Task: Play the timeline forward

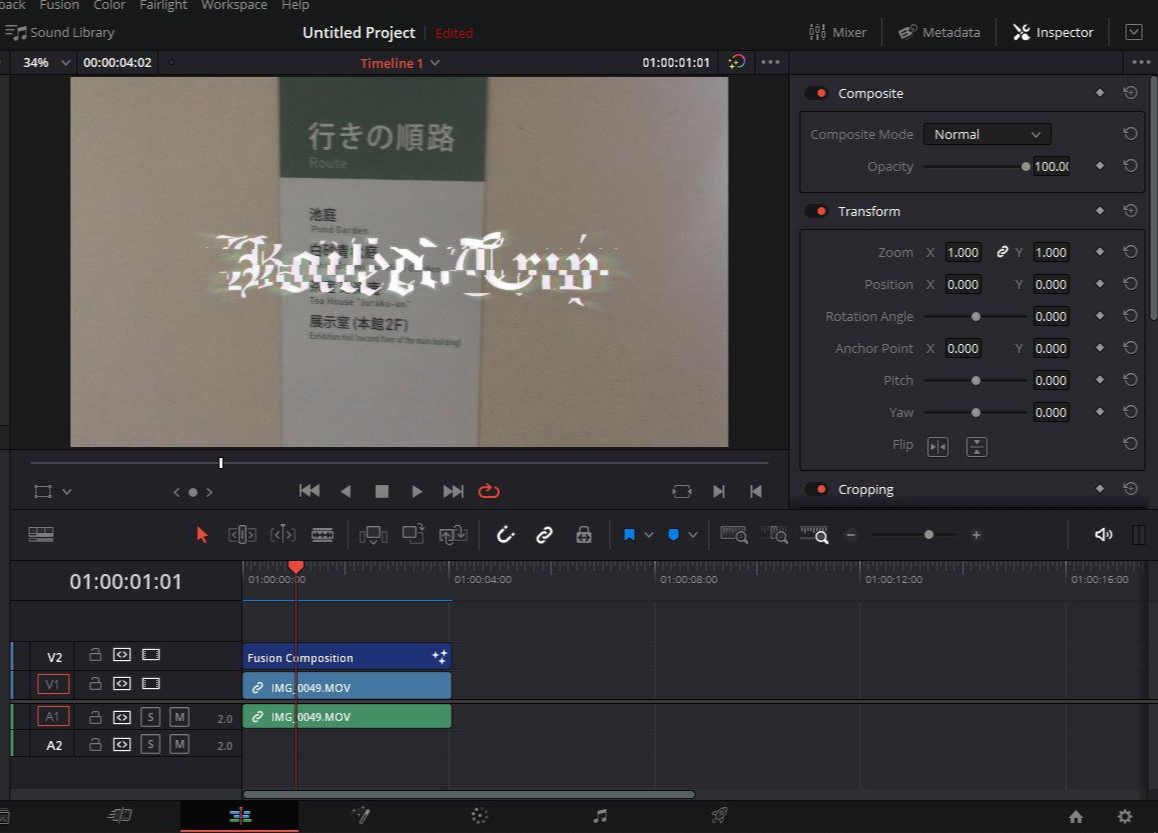Action: pos(417,491)
